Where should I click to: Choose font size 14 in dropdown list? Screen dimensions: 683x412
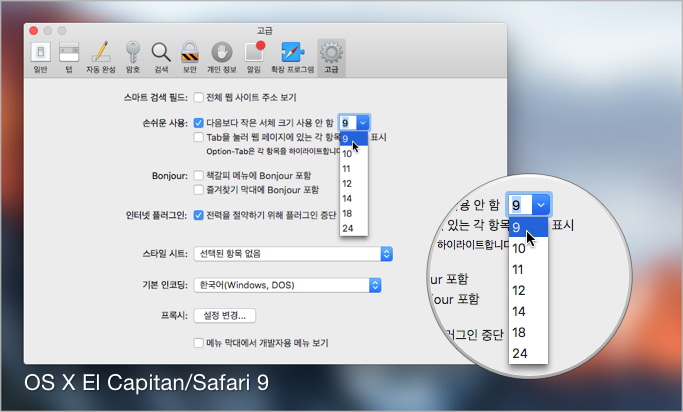354,199
